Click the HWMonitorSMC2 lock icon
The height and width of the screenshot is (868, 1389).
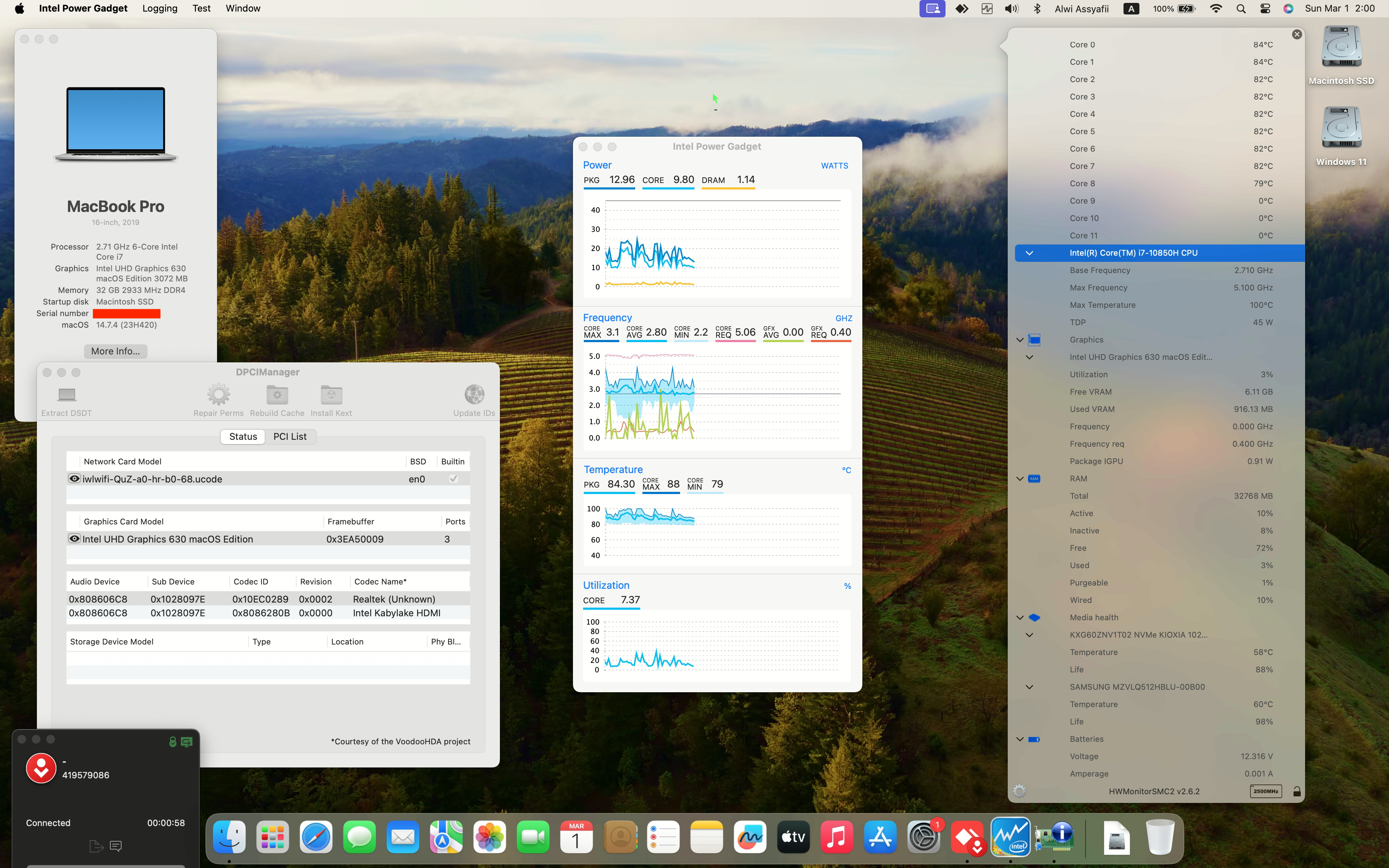pos(1297,791)
